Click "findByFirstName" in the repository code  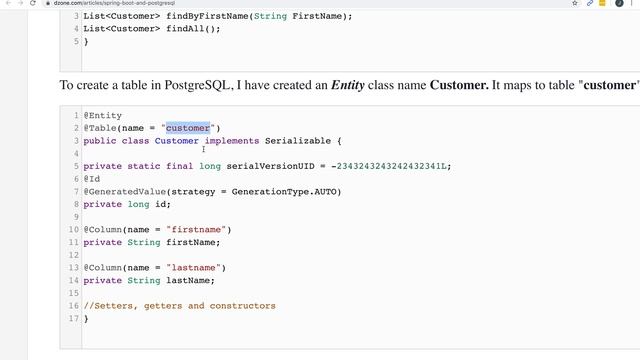pos(207,16)
